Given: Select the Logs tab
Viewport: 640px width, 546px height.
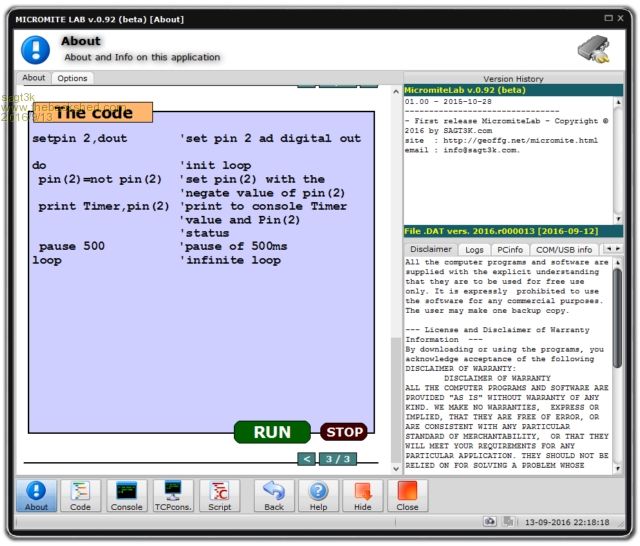Looking at the screenshot, I should pos(474,249).
